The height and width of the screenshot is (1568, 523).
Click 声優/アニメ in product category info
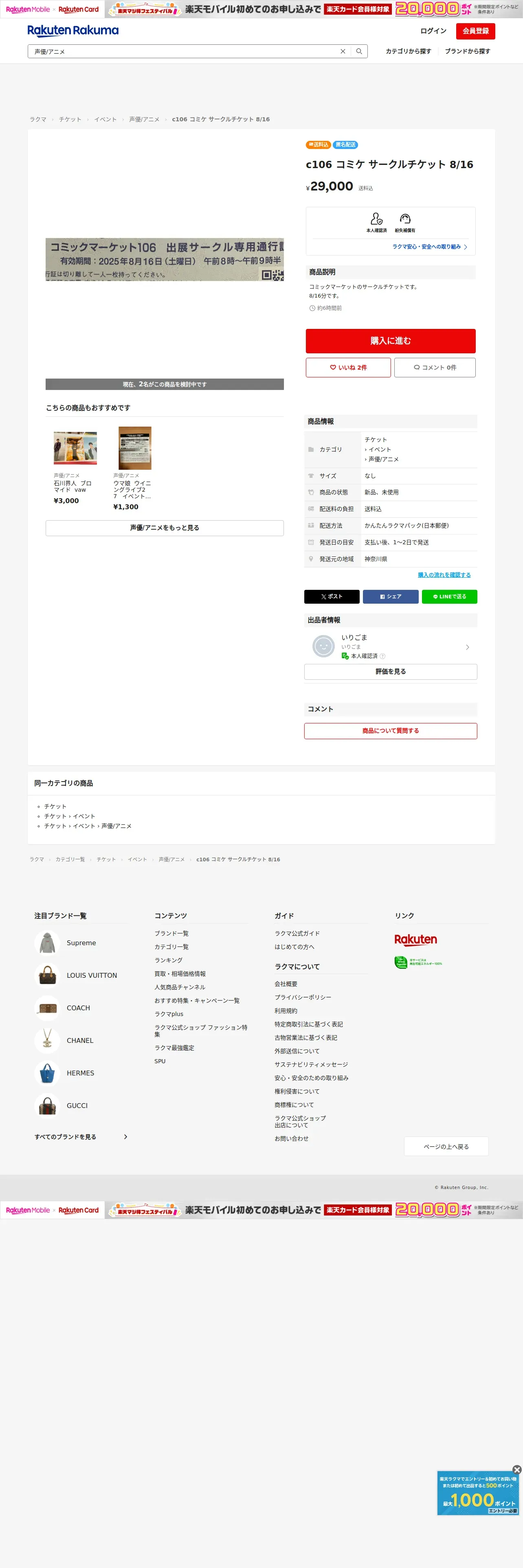(x=384, y=460)
